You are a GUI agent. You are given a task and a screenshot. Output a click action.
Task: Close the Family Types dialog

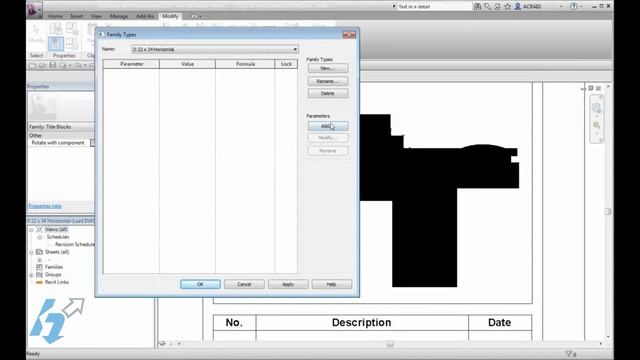coord(349,35)
